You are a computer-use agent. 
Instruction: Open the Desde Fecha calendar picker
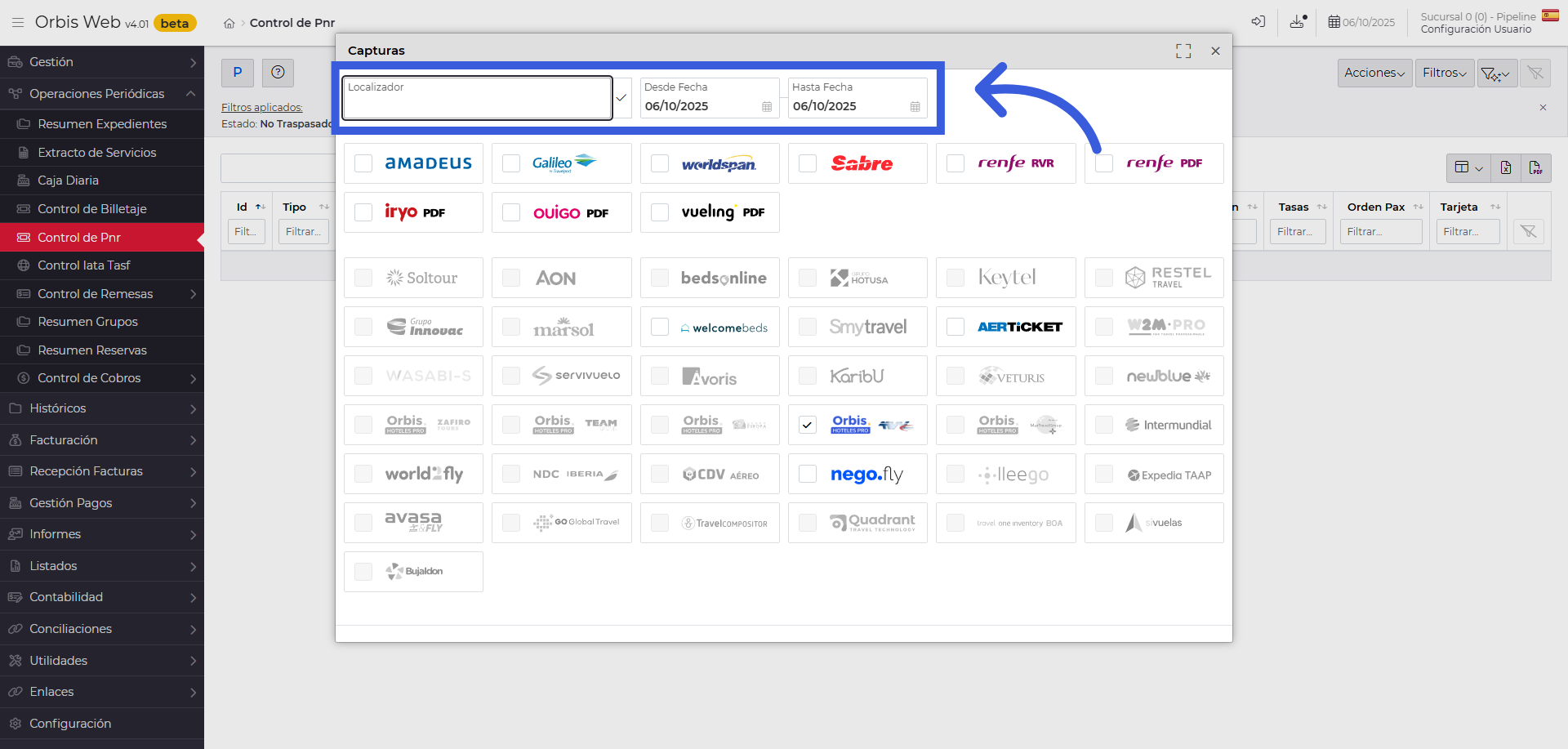click(767, 107)
